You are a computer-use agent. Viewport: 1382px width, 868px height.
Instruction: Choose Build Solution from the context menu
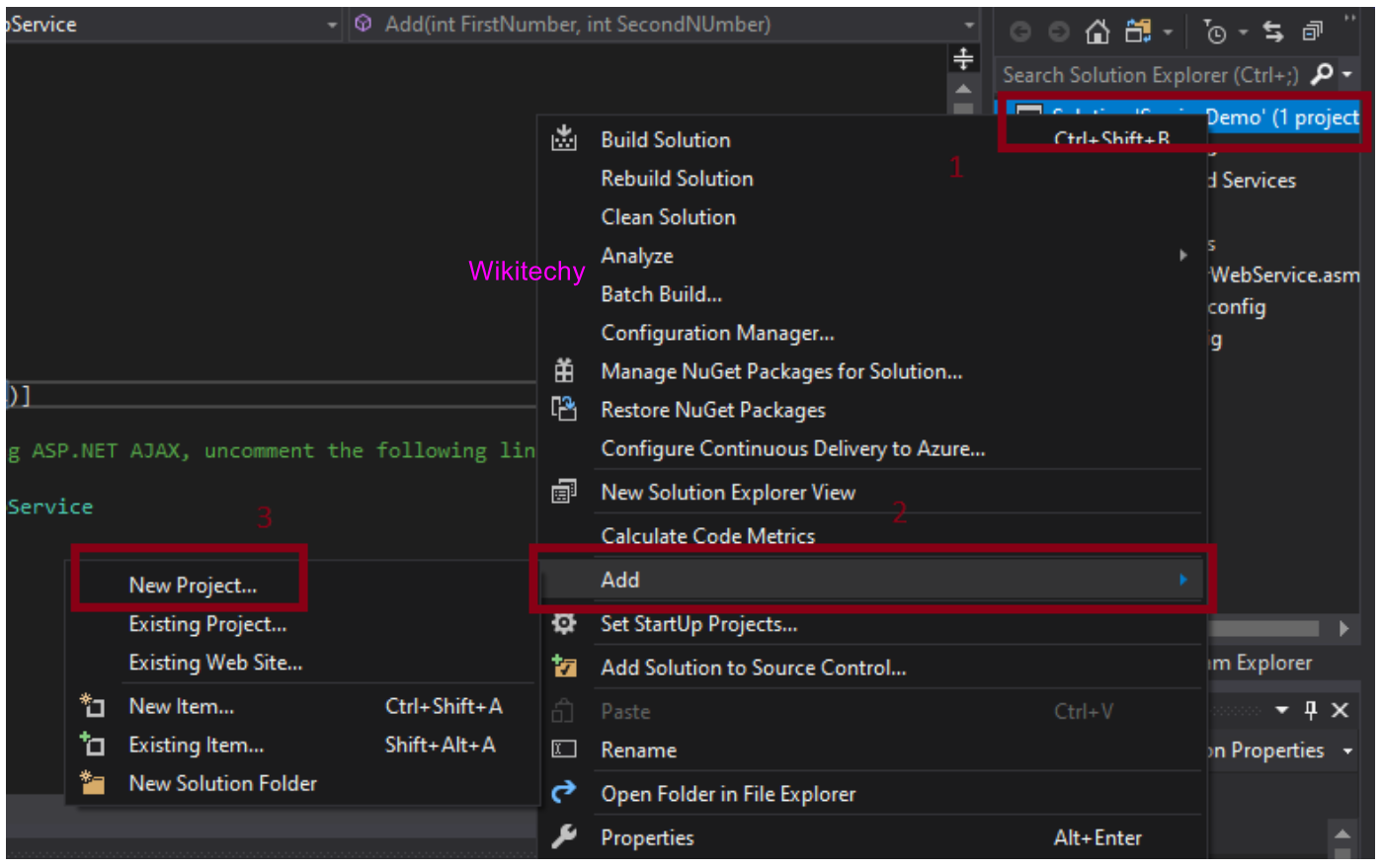click(x=666, y=140)
